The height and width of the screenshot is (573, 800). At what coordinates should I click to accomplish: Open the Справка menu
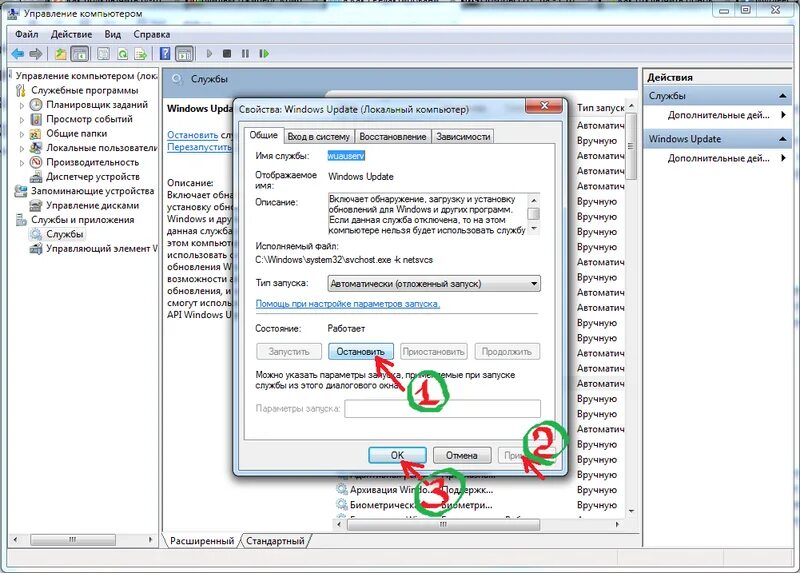pyautogui.click(x=152, y=34)
